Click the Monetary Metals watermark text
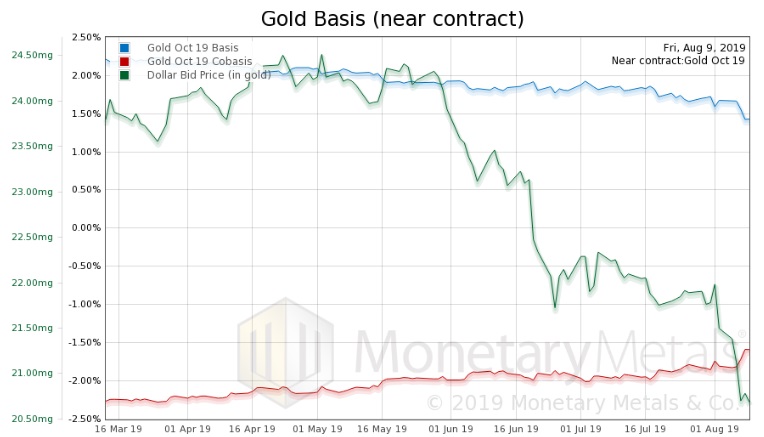Viewport: 764px width, 437px height. (x=545, y=352)
